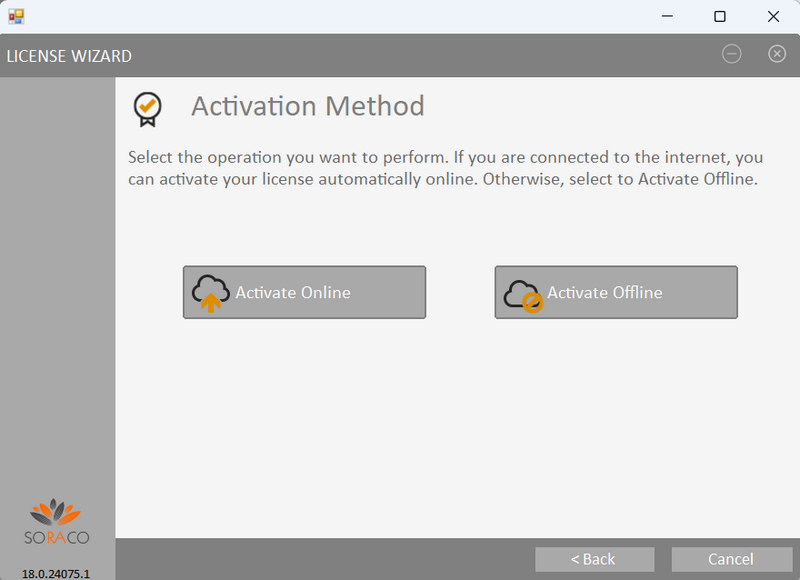Click the SORACO brand name text

(57, 537)
